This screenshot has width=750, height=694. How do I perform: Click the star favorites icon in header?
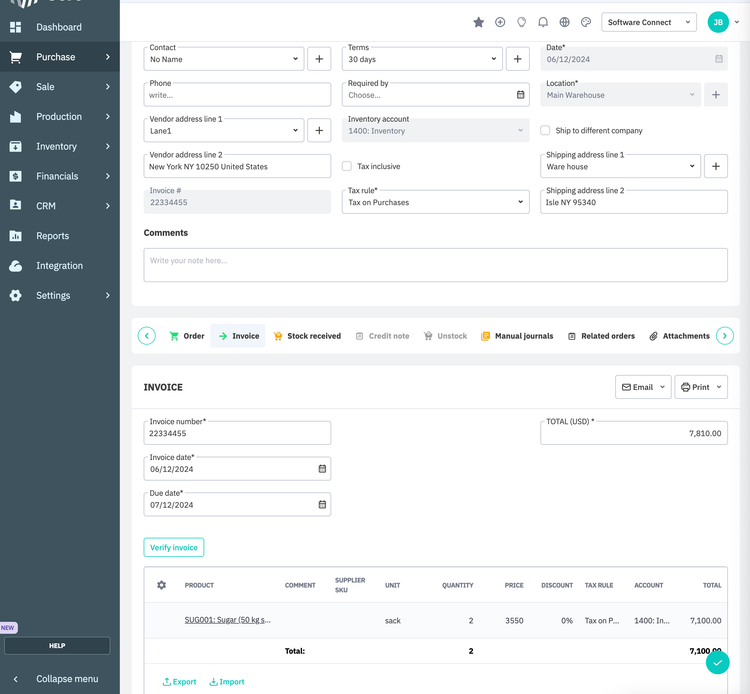(x=479, y=22)
